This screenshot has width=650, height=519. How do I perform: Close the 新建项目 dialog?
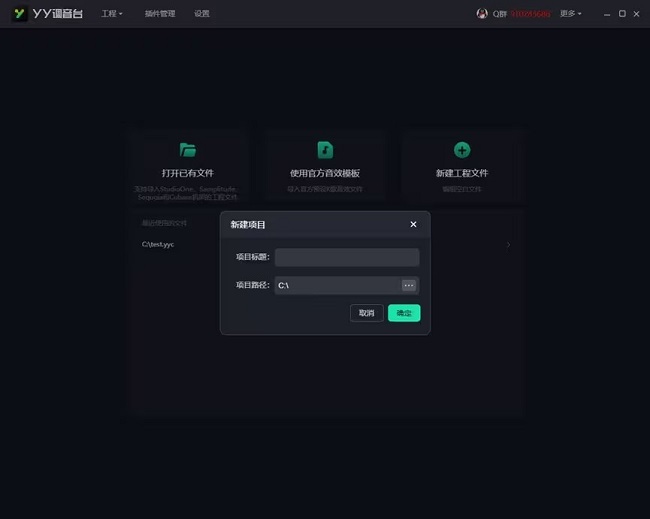[x=413, y=224]
